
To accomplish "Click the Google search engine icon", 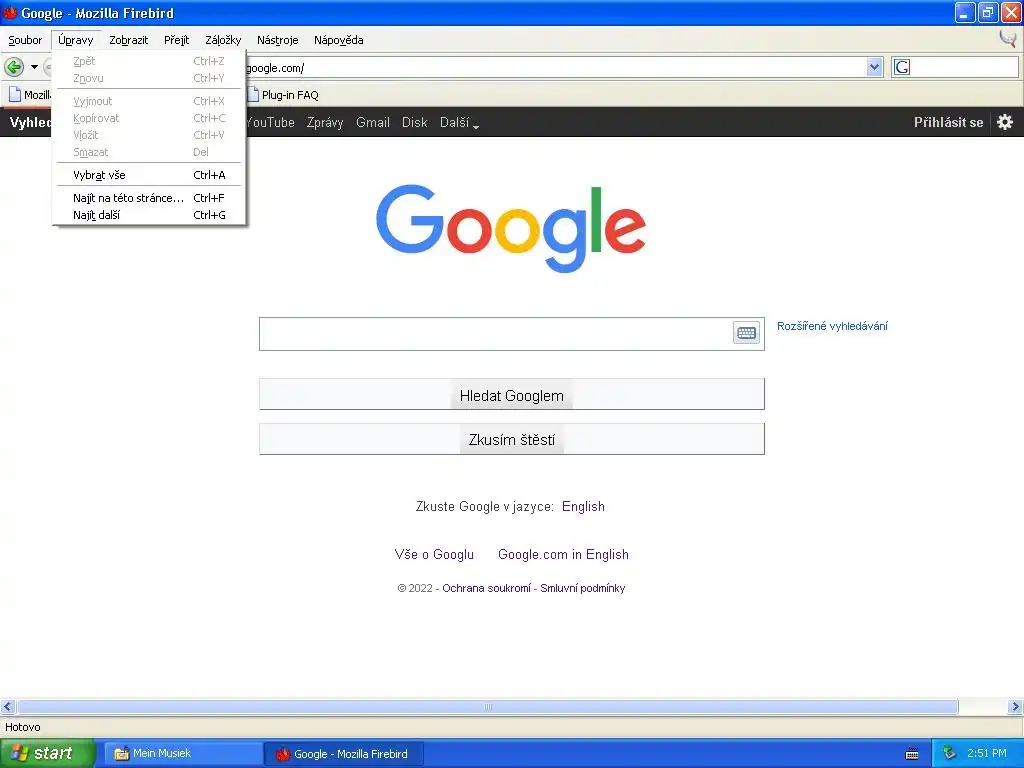I will (902, 67).
